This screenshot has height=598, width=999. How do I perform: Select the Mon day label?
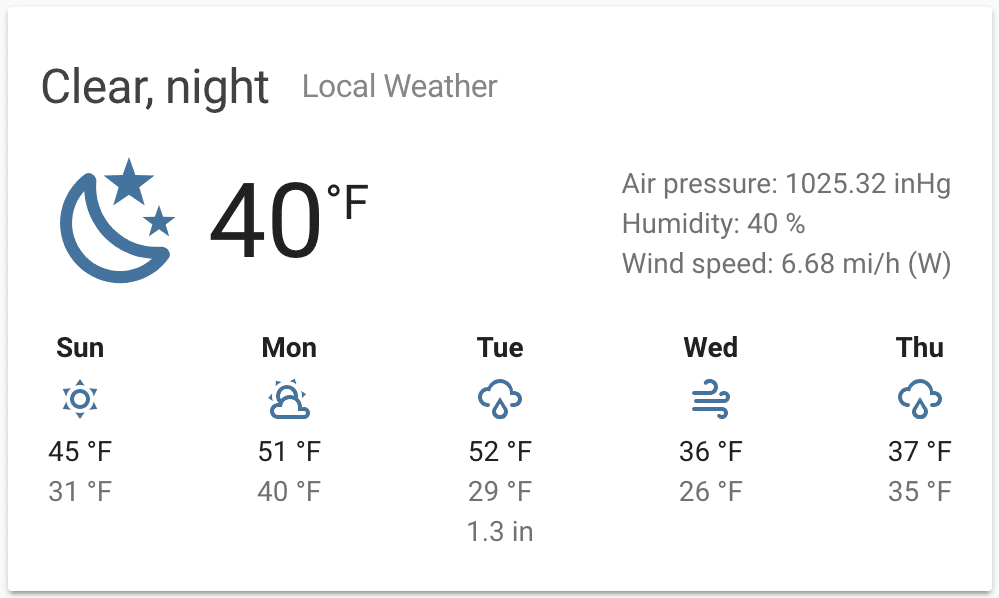pos(289,348)
